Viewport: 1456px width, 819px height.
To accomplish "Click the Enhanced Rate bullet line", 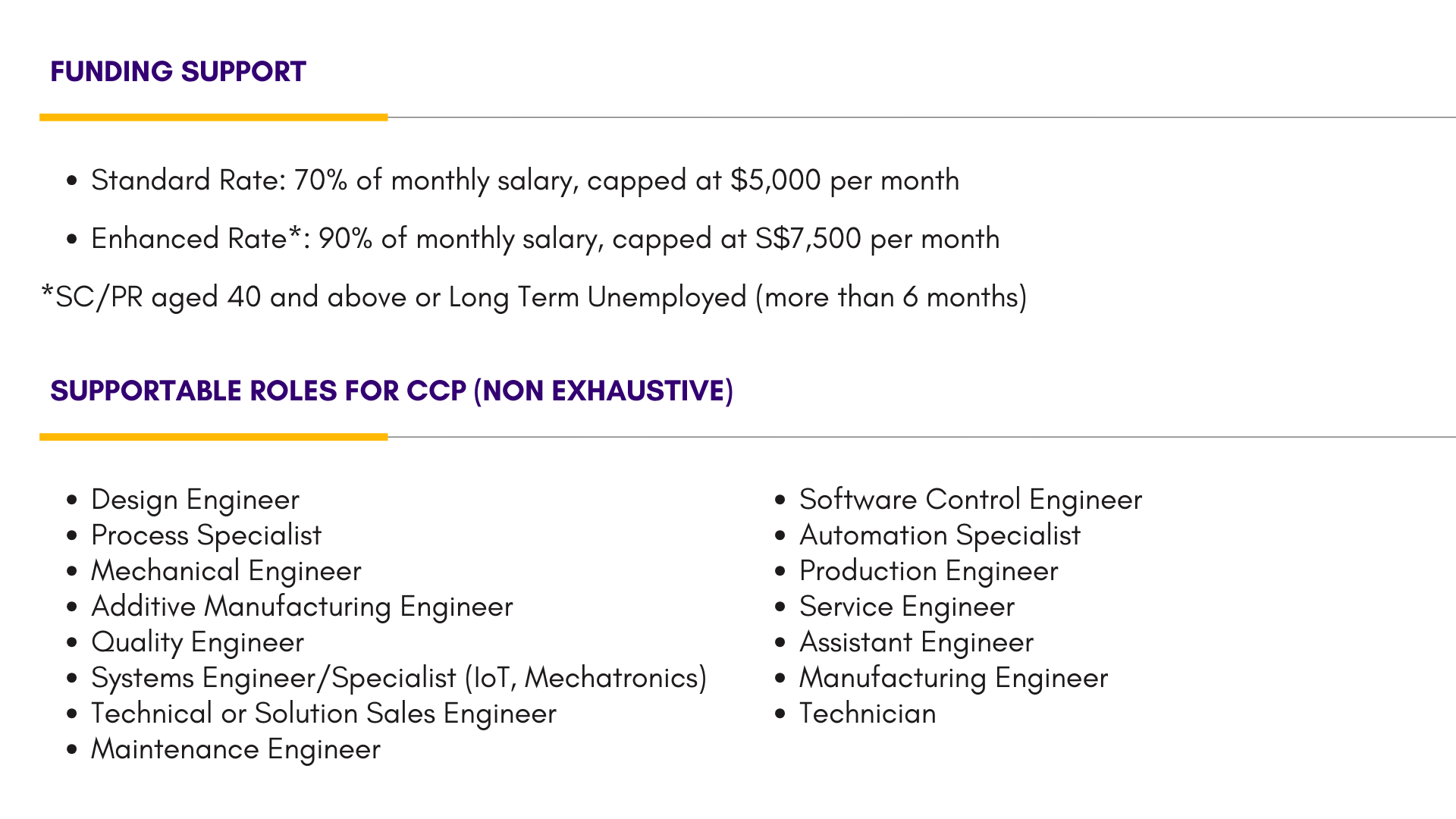I will click(x=544, y=239).
